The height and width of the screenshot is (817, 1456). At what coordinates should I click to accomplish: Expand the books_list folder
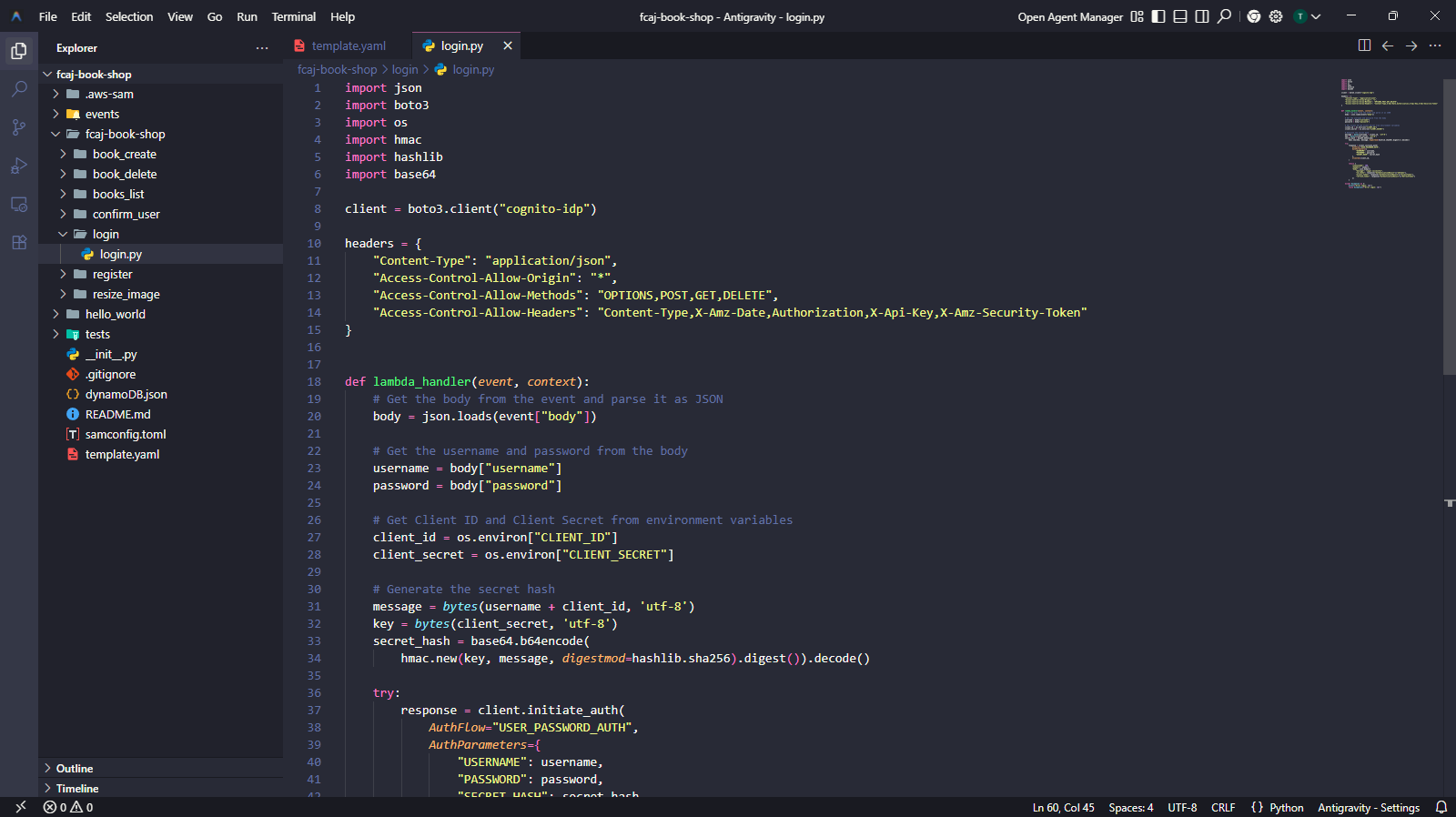[x=63, y=194]
